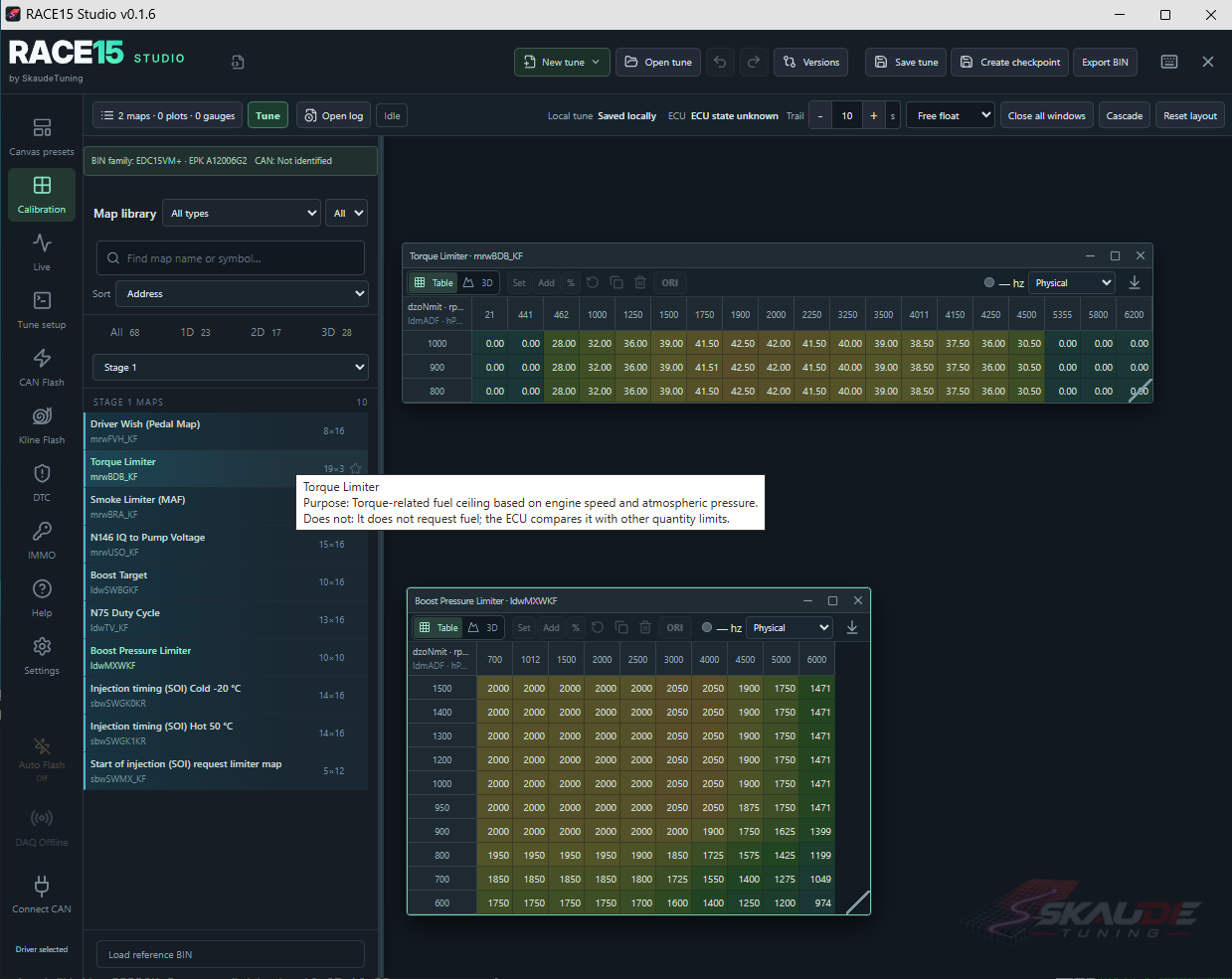Switch Boost Pressure Limiter window to 3D view

[x=483, y=628]
